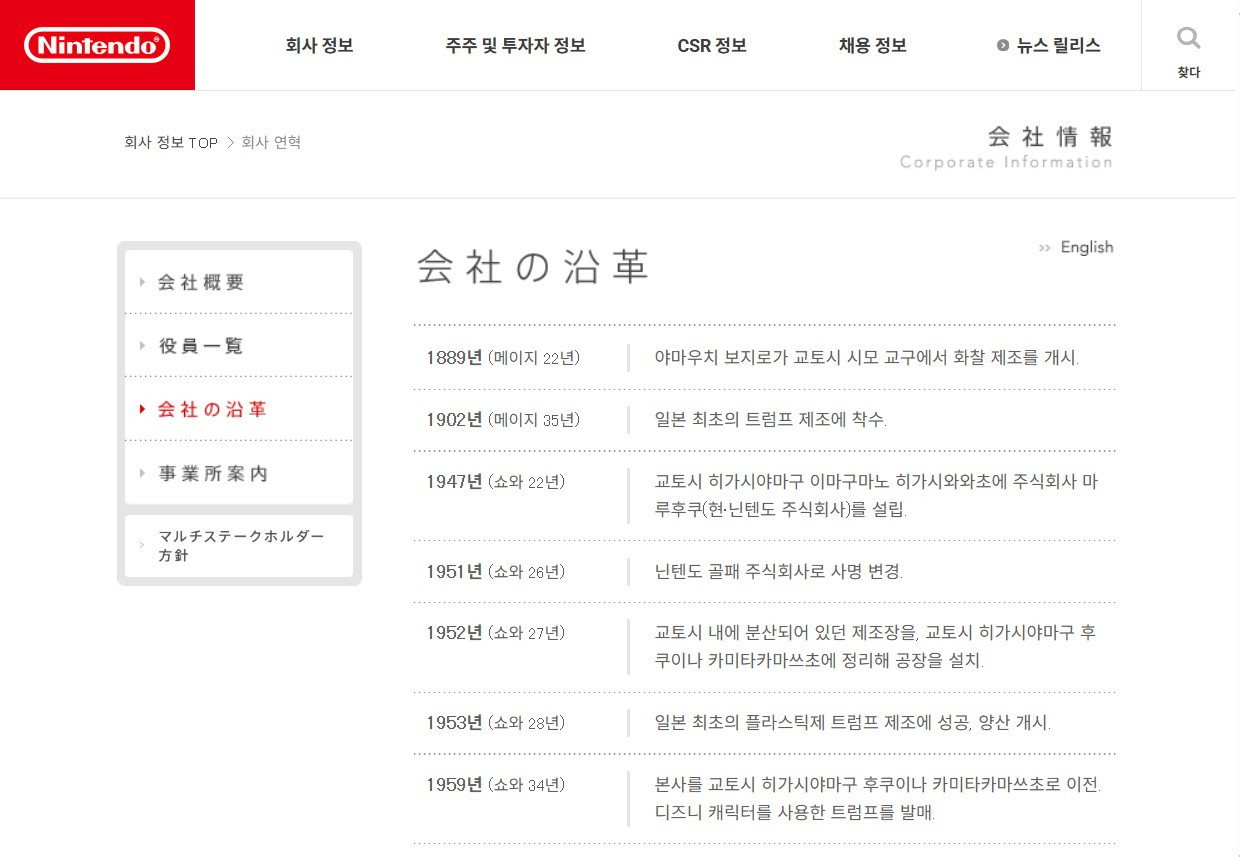The image size is (1240, 857).
Task: Go to 회사 정보 TOP via breadcrumb
Action: click(170, 142)
